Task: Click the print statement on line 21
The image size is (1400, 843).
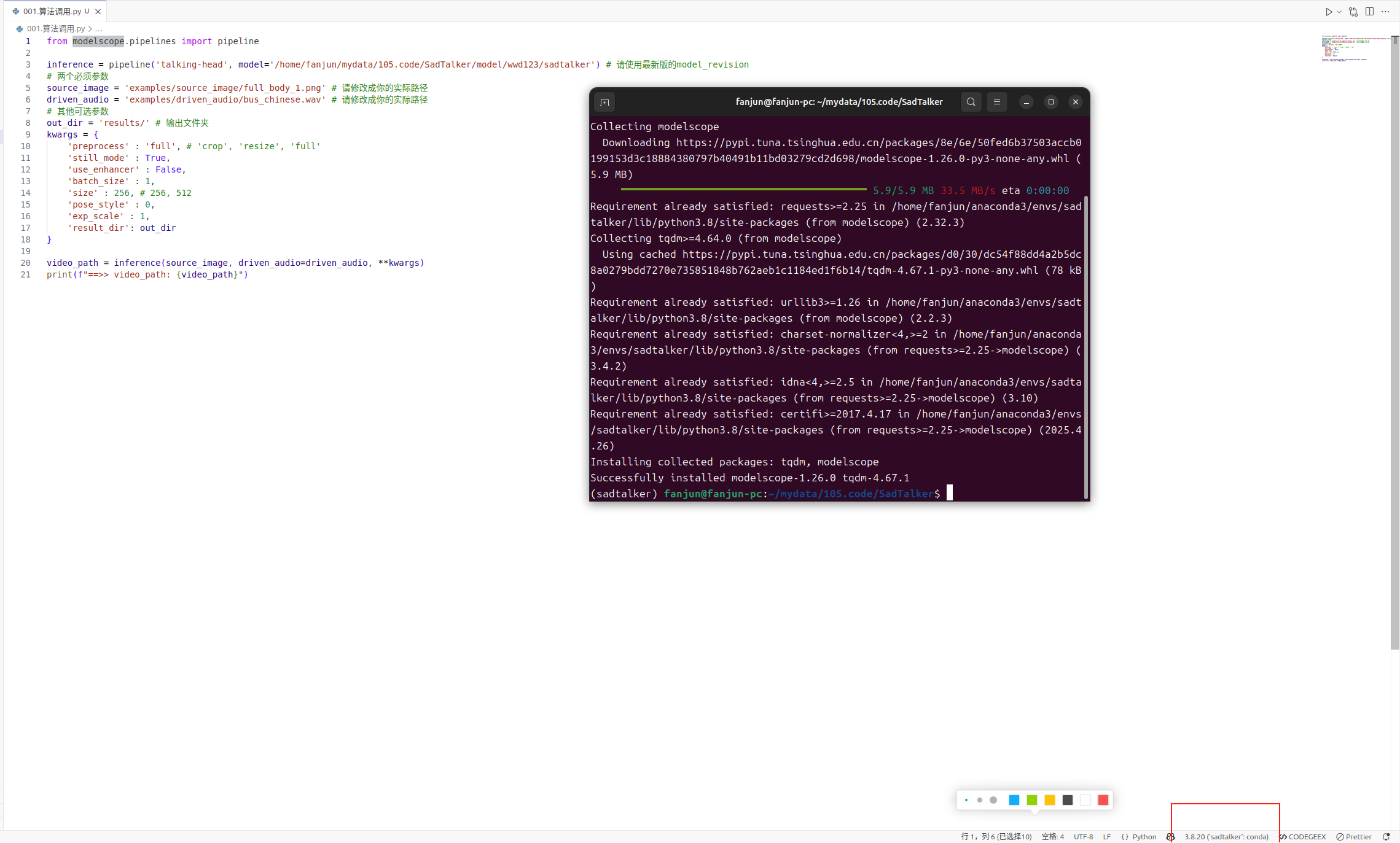Action: click(147, 274)
